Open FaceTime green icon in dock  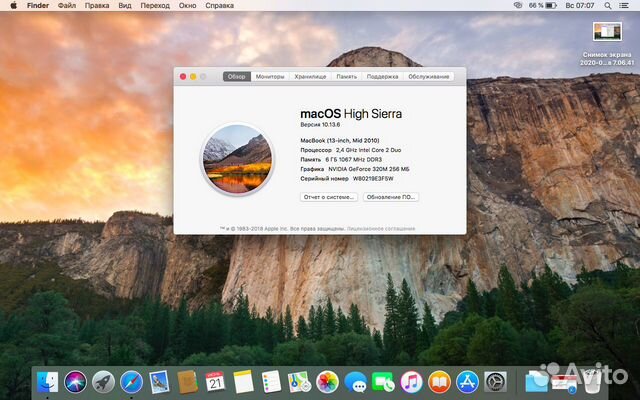tap(383, 382)
